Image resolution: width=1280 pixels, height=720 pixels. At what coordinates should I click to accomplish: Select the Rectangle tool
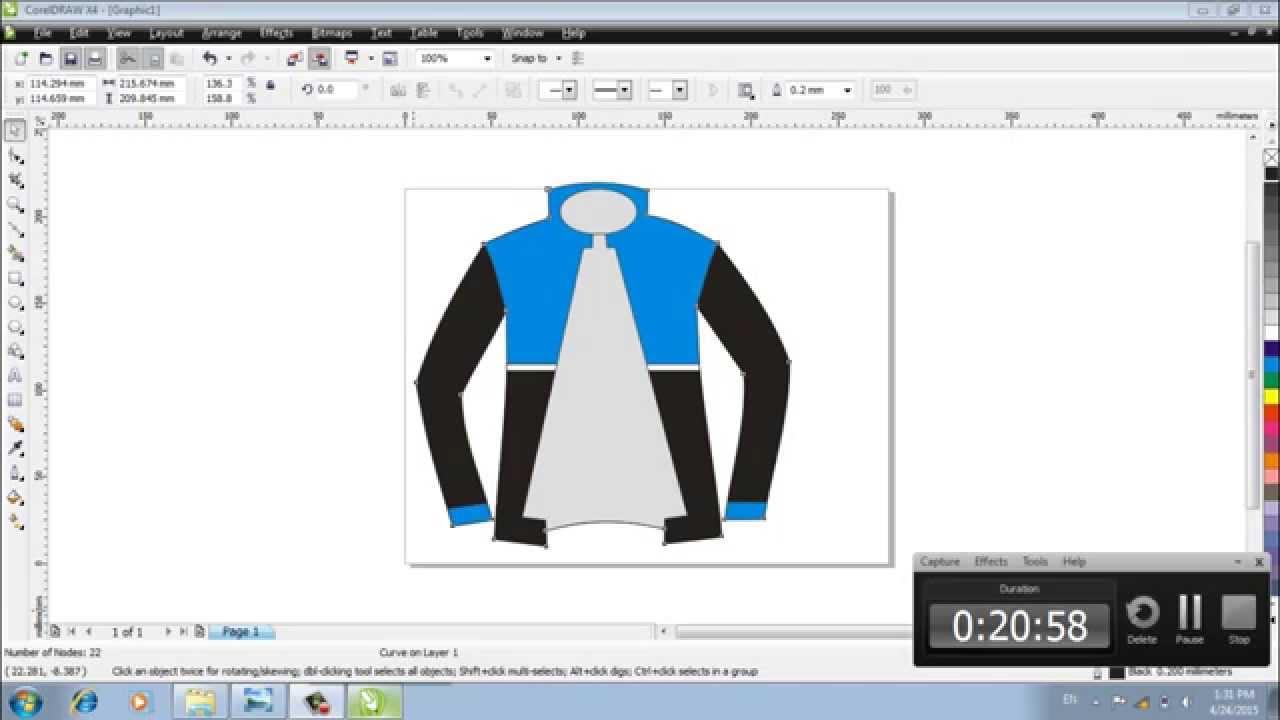pyautogui.click(x=15, y=278)
